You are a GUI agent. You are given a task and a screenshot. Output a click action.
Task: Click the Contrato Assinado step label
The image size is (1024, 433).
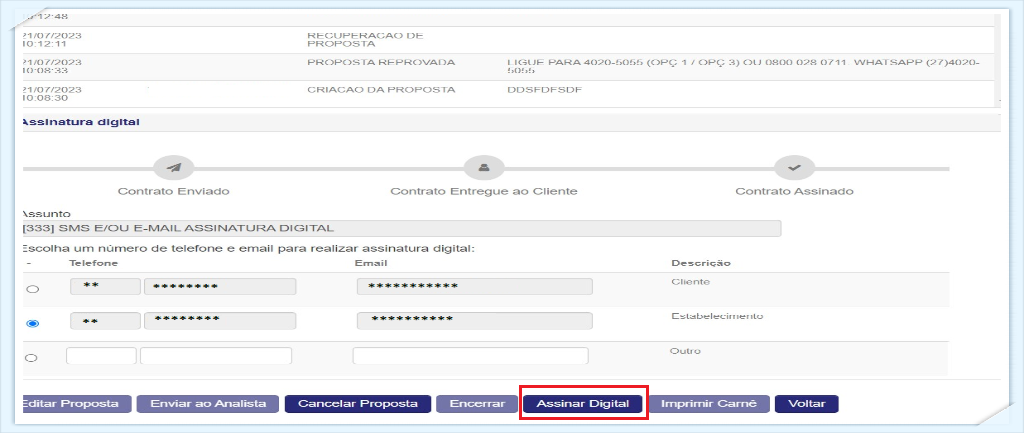(x=794, y=192)
